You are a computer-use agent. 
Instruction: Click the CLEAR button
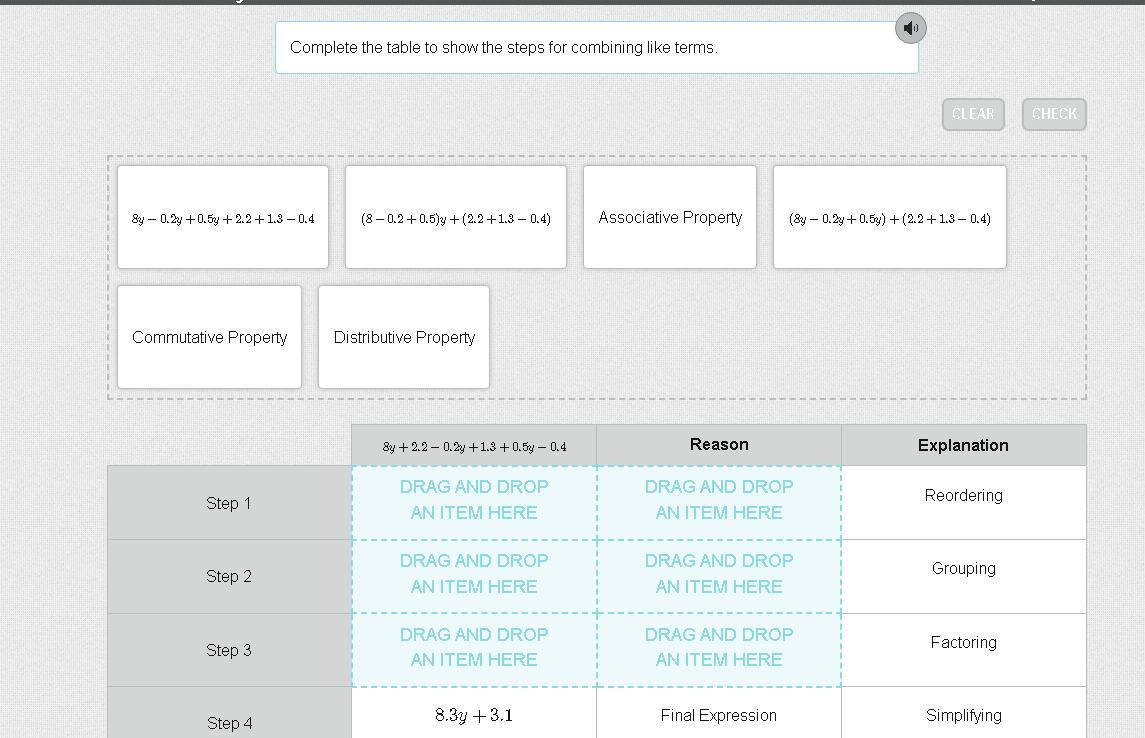tap(973, 115)
